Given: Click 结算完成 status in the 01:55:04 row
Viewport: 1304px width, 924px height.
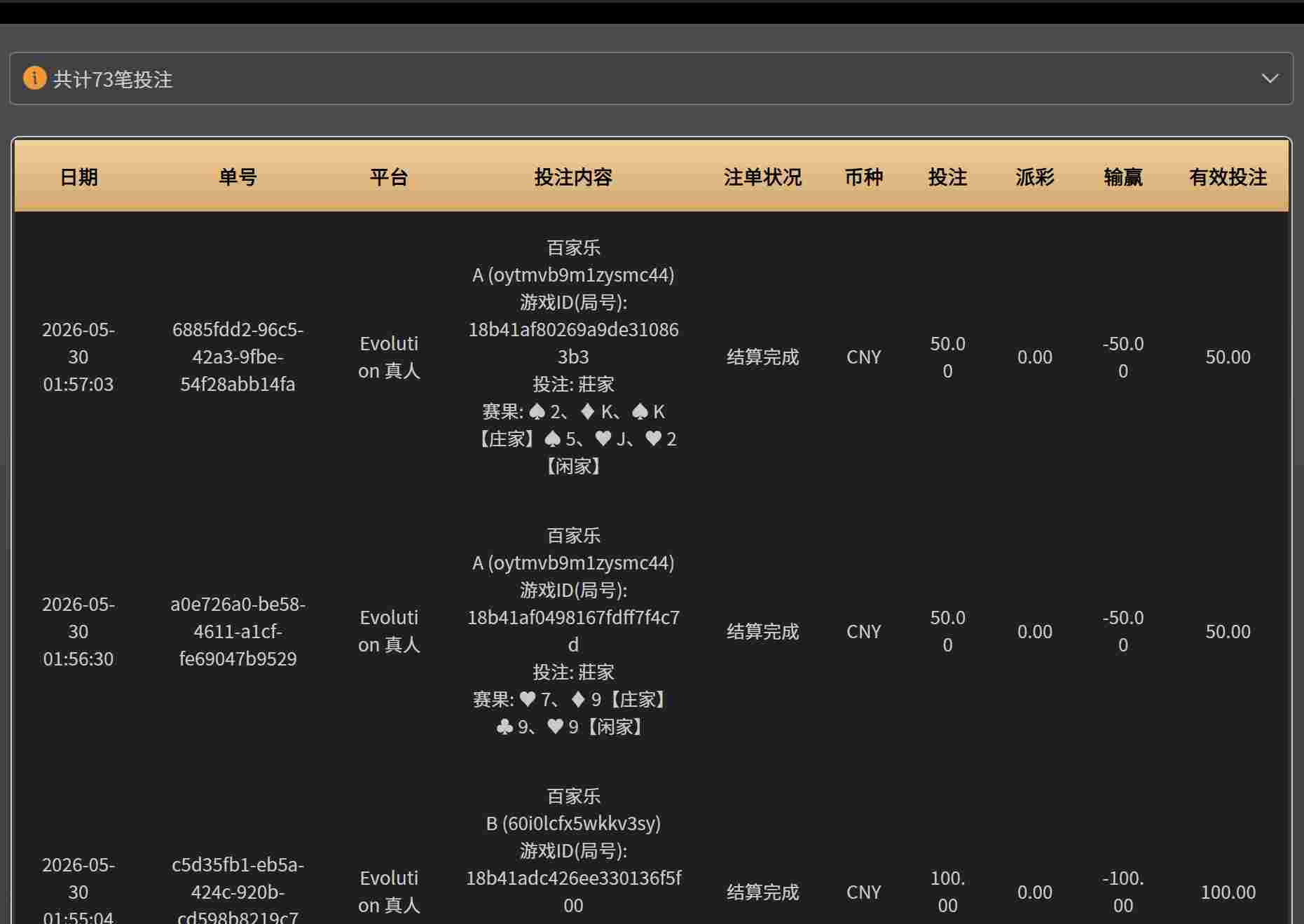Looking at the screenshot, I should coord(762,892).
